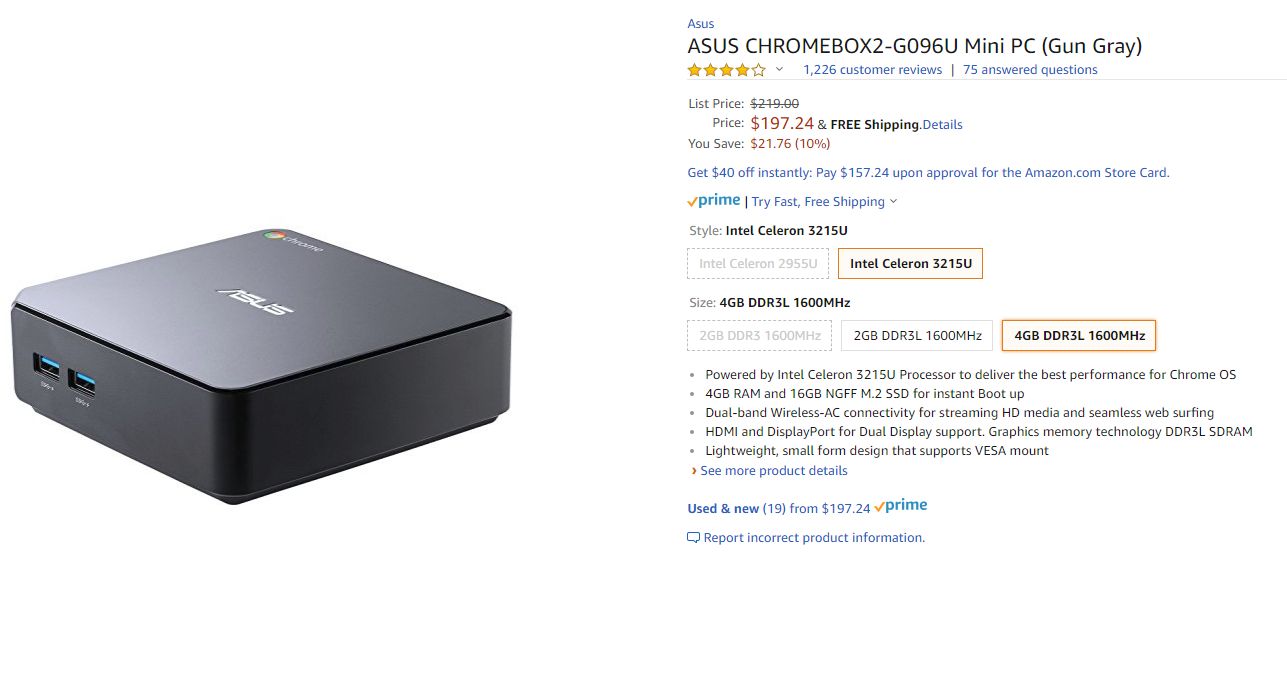
Task: Open the free shipping Details link
Action: click(942, 125)
